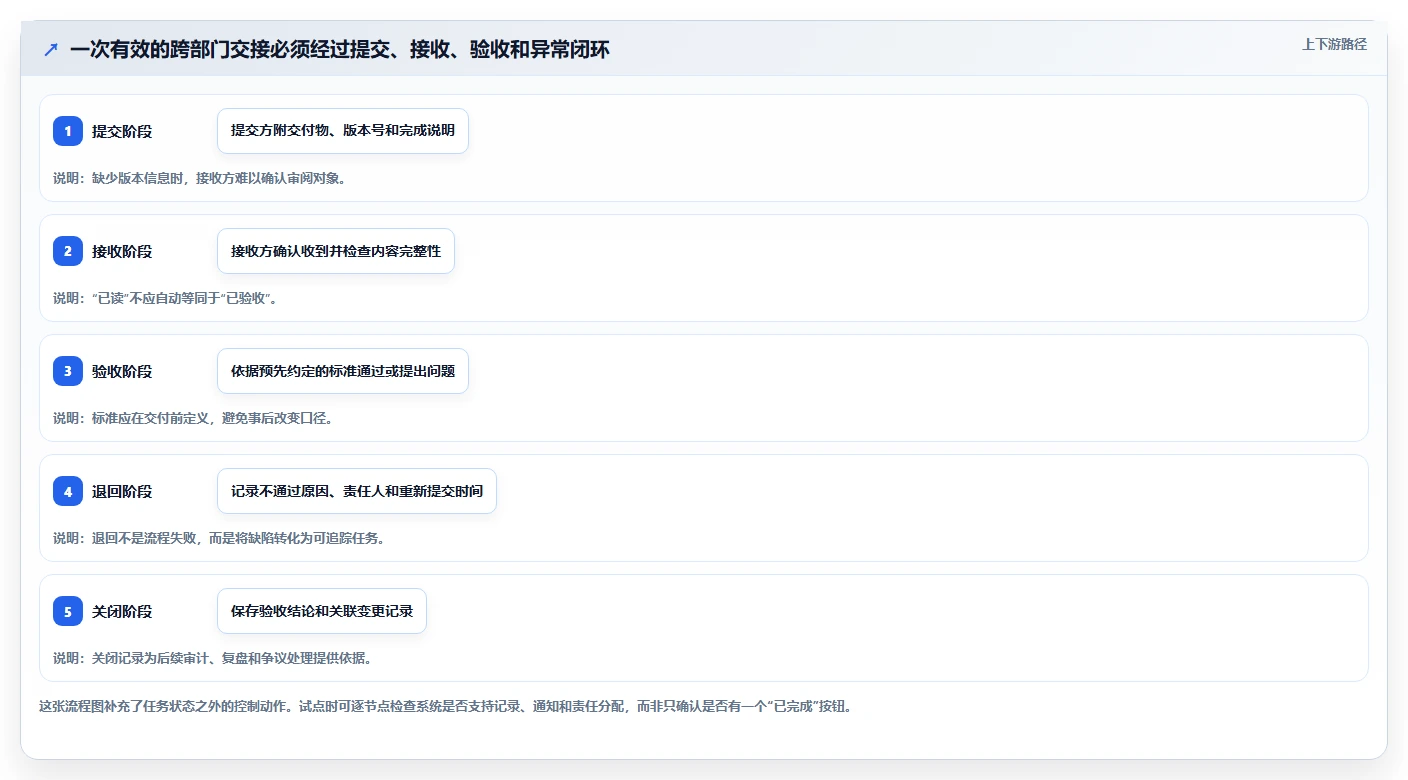Click the 提交方附交付物、版本号和完成说明 box
1408x780 pixels.
[x=343, y=131]
